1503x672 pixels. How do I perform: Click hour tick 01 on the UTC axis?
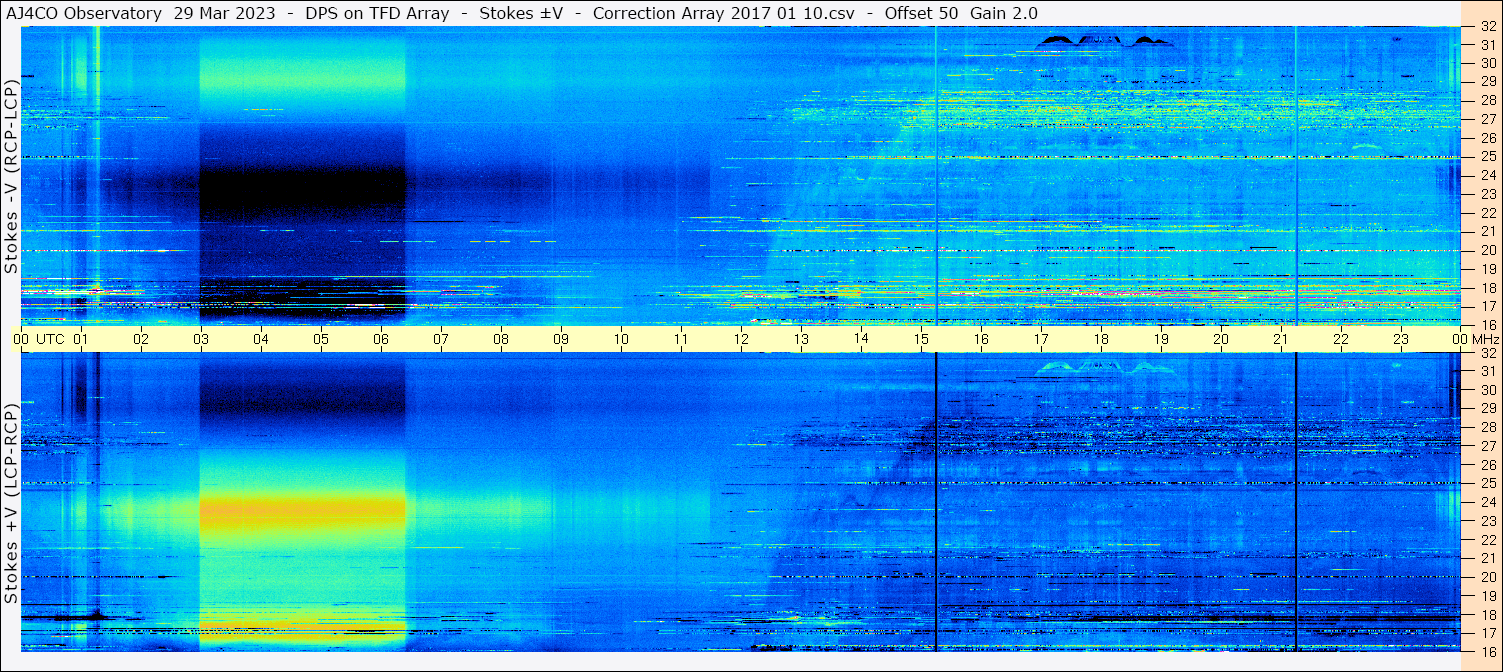tap(81, 339)
